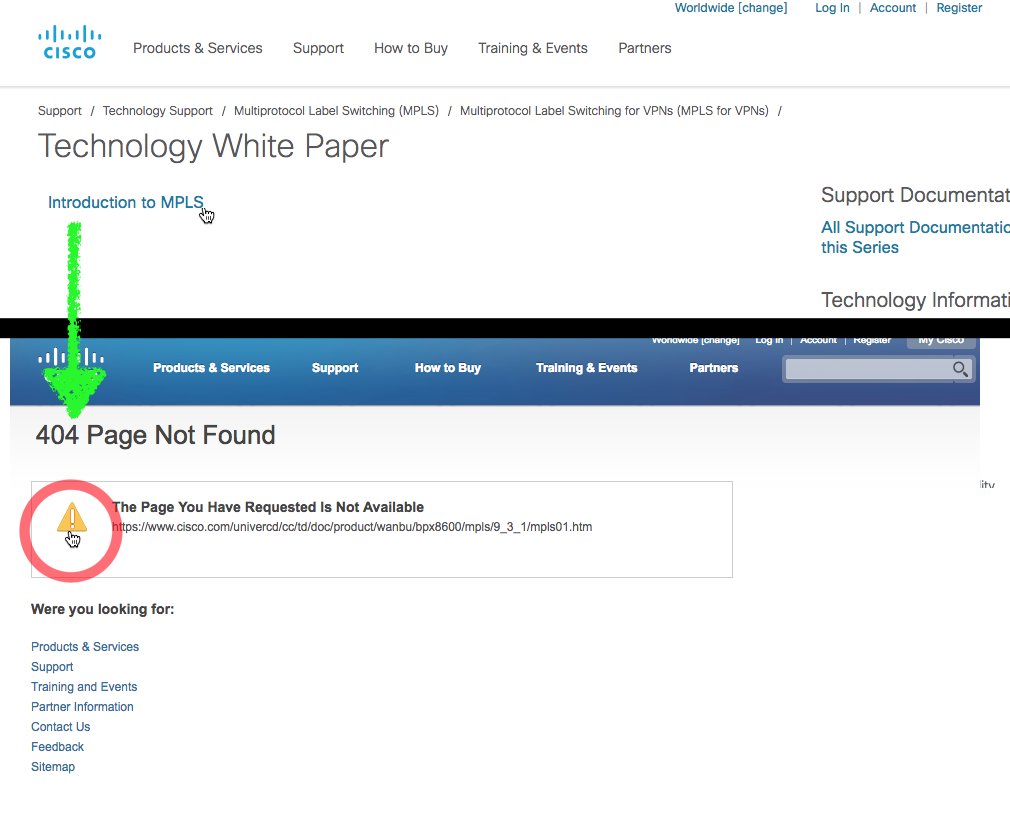Open Training & Events in the top white menu
Viewport: 1010px width, 814px height.
click(x=533, y=48)
